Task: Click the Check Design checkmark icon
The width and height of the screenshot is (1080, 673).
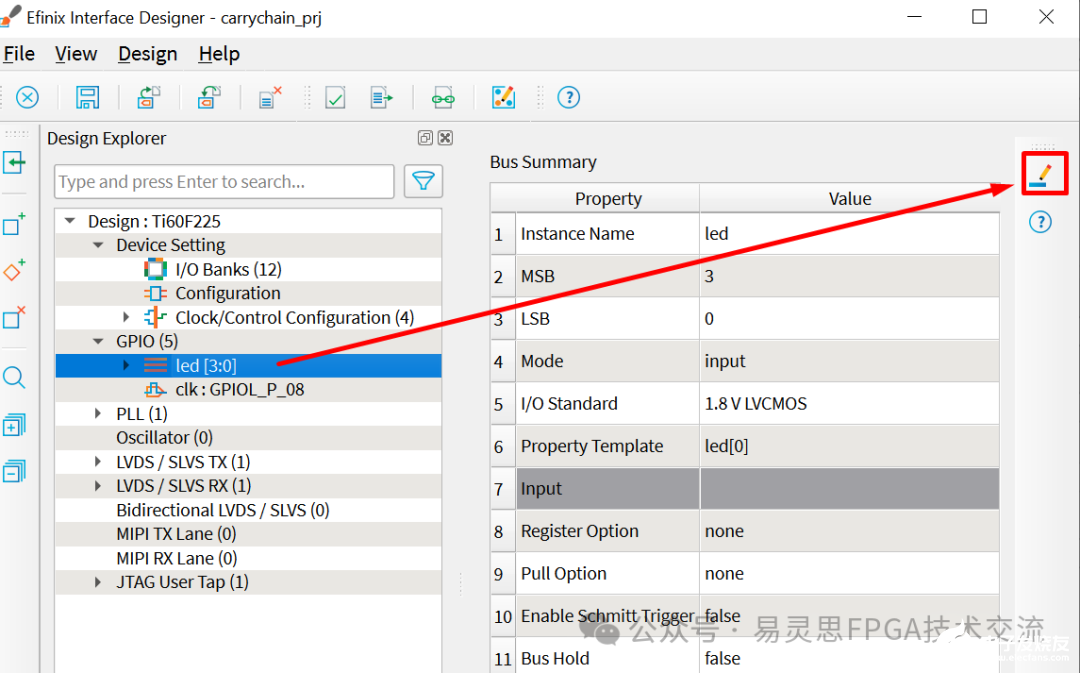Action: coord(335,97)
